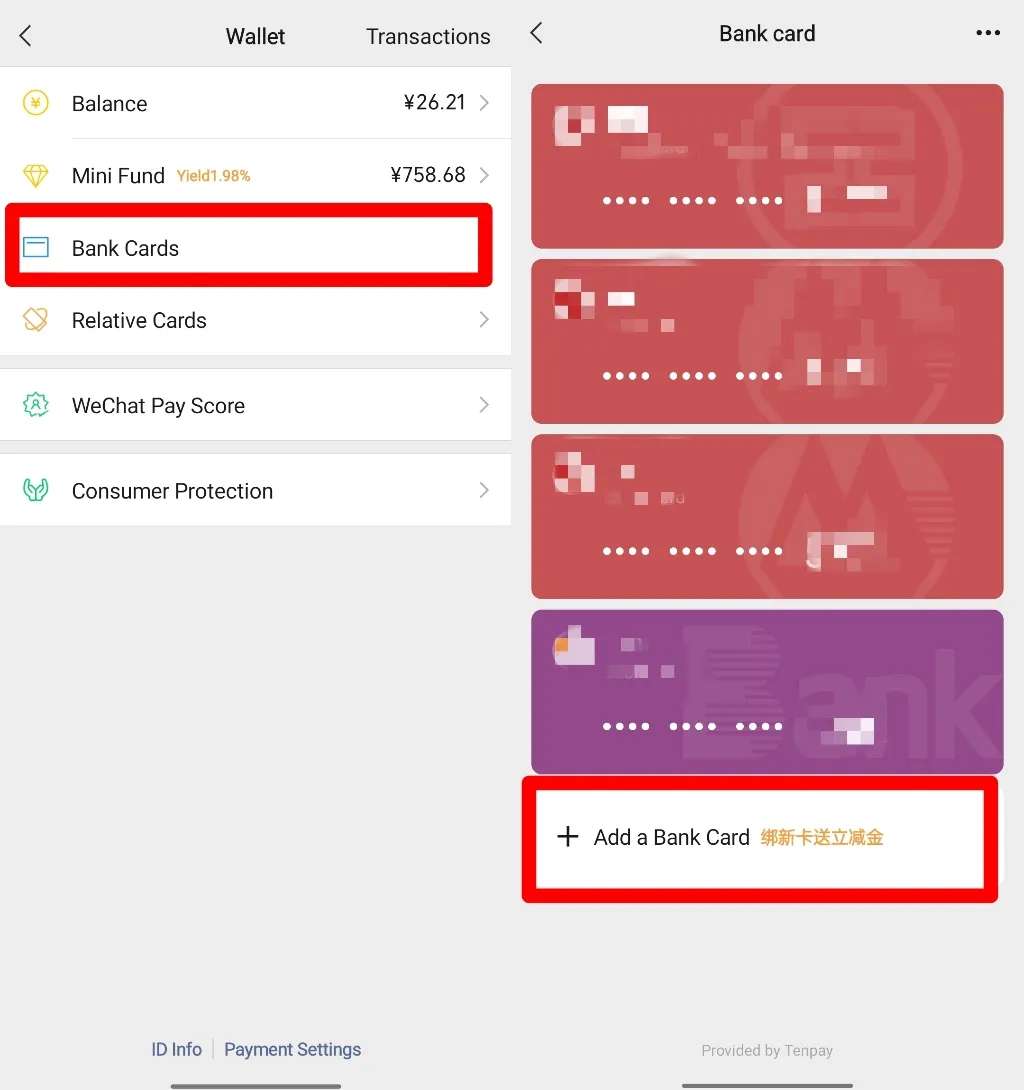The height and width of the screenshot is (1090, 1024).
Task: Tap the back arrow on Bank card screen
Action: pos(536,33)
